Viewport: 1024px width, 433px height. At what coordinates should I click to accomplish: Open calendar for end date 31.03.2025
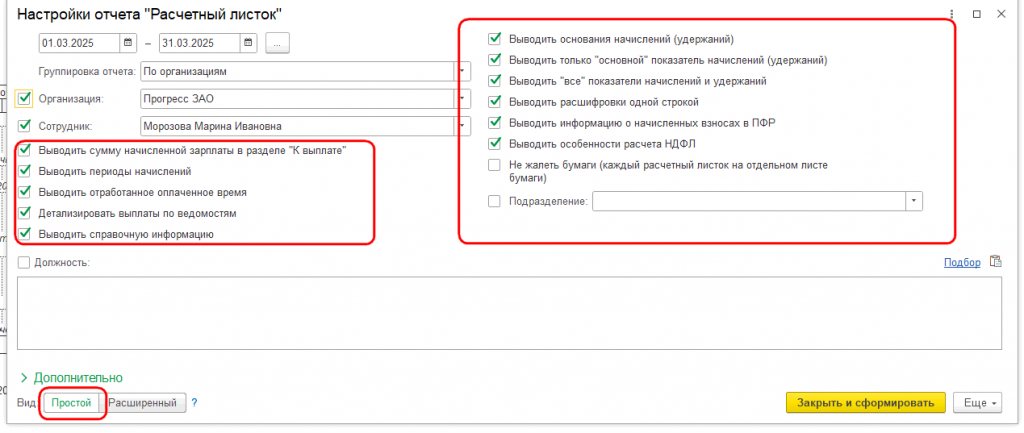[x=248, y=44]
